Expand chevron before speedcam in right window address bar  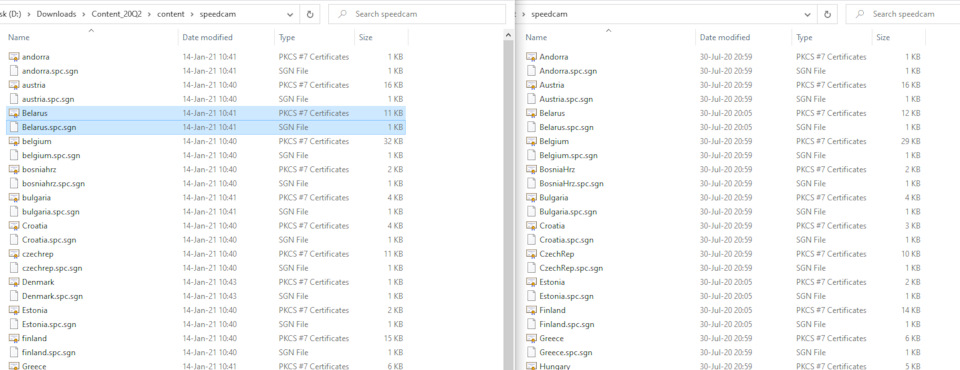[523, 14]
